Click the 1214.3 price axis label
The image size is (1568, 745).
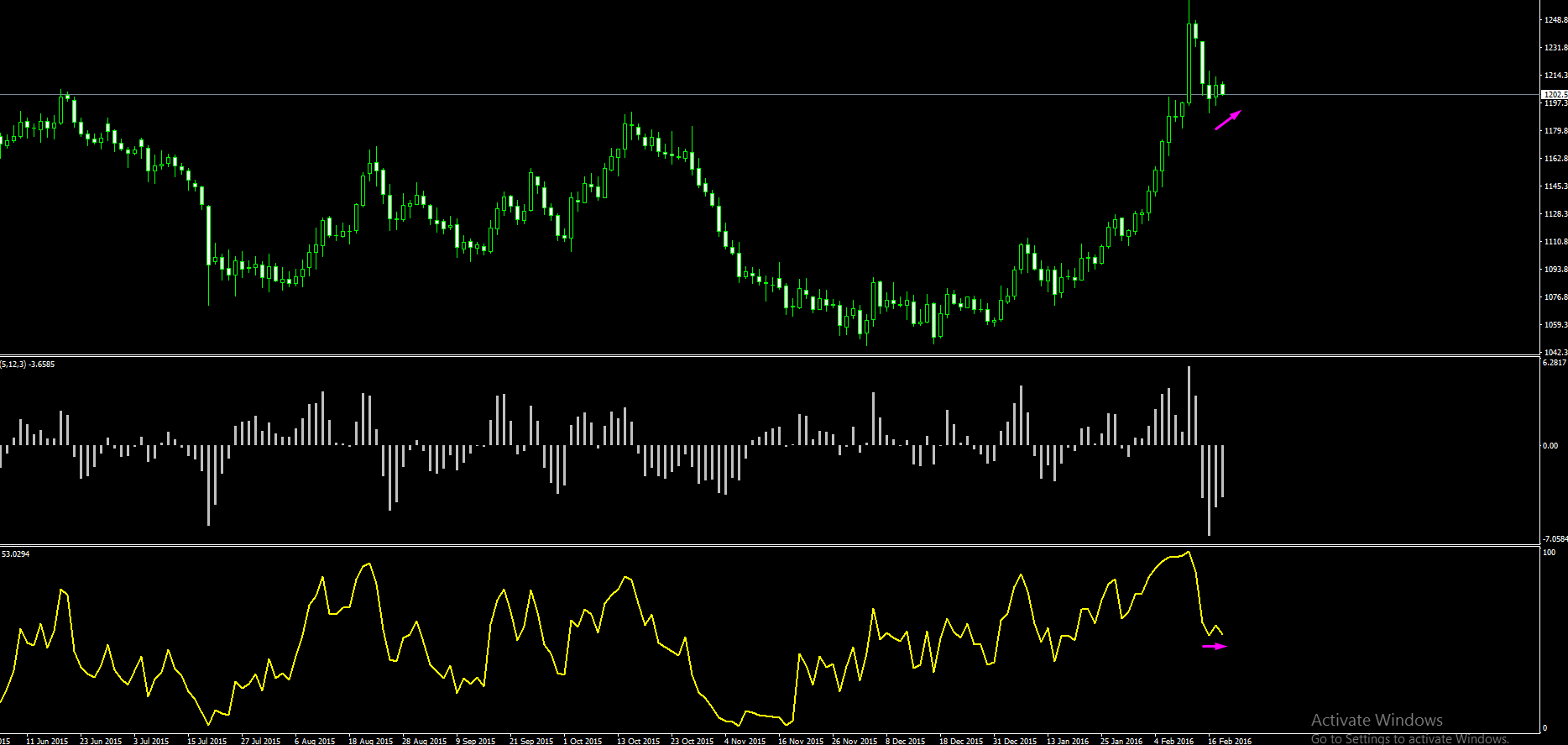1556,76
